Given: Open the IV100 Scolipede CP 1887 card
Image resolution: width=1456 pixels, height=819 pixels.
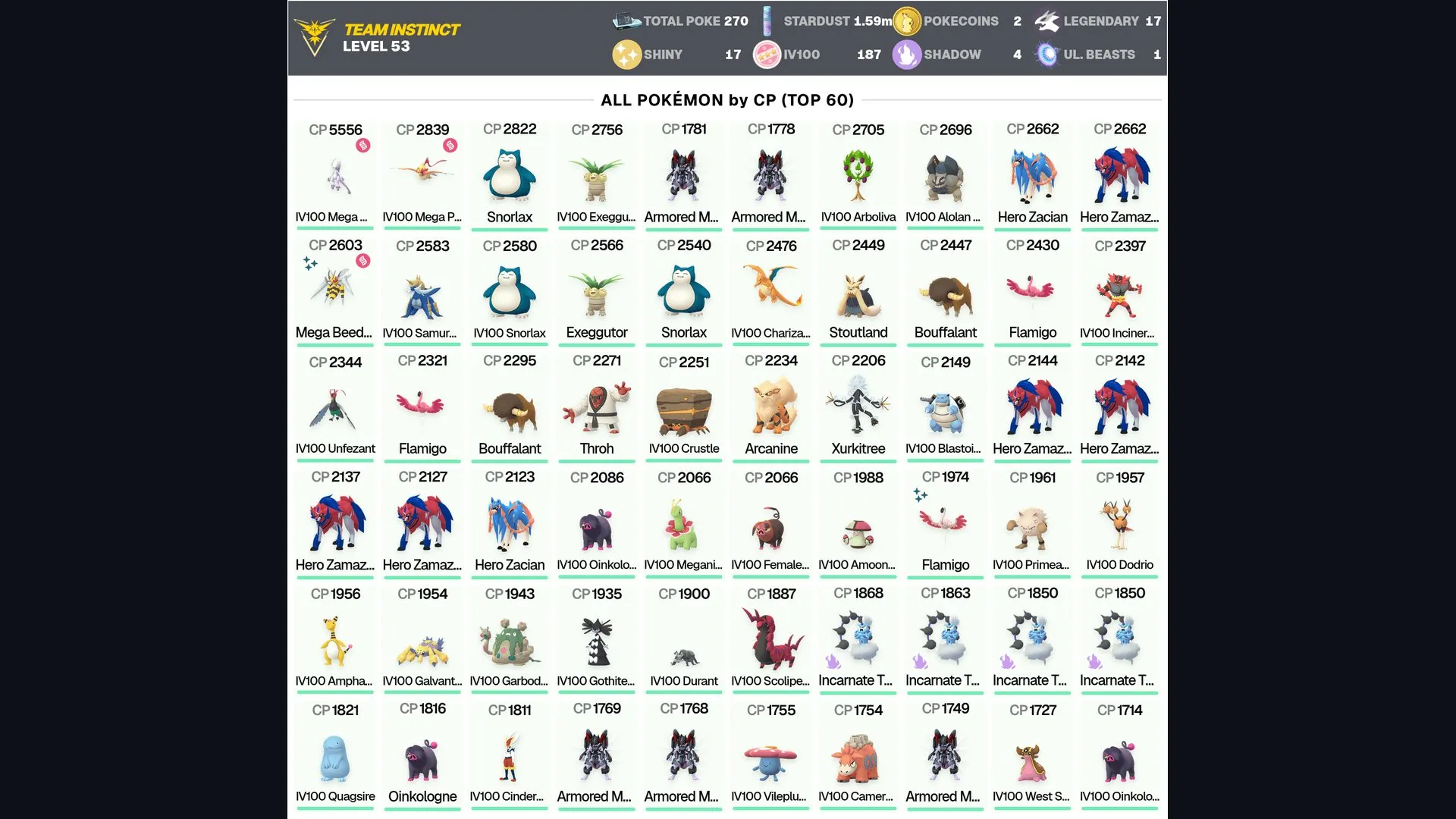Looking at the screenshot, I should pyautogui.click(x=771, y=639).
